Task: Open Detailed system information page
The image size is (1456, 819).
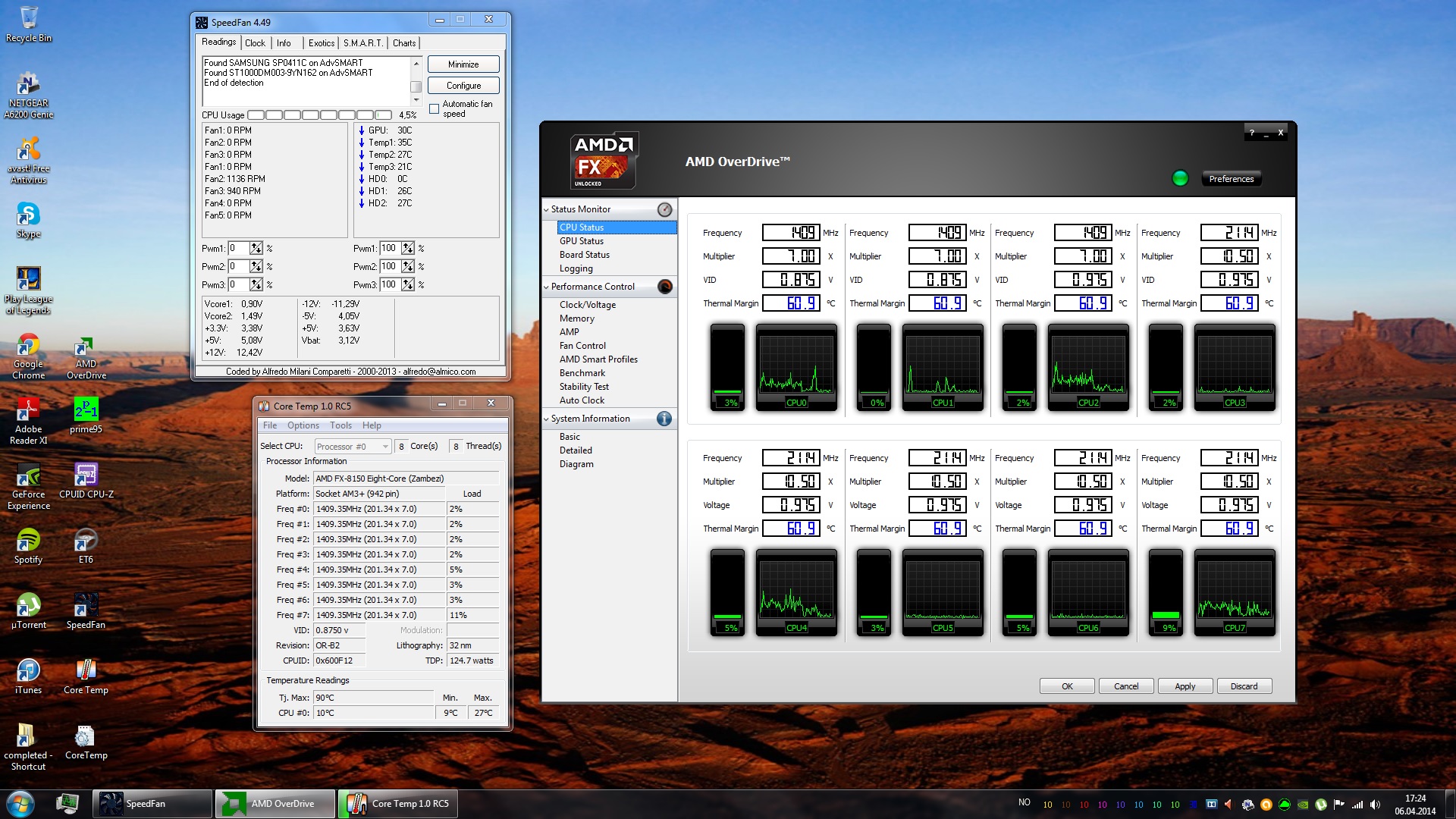Action: pyautogui.click(x=576, y=450)
